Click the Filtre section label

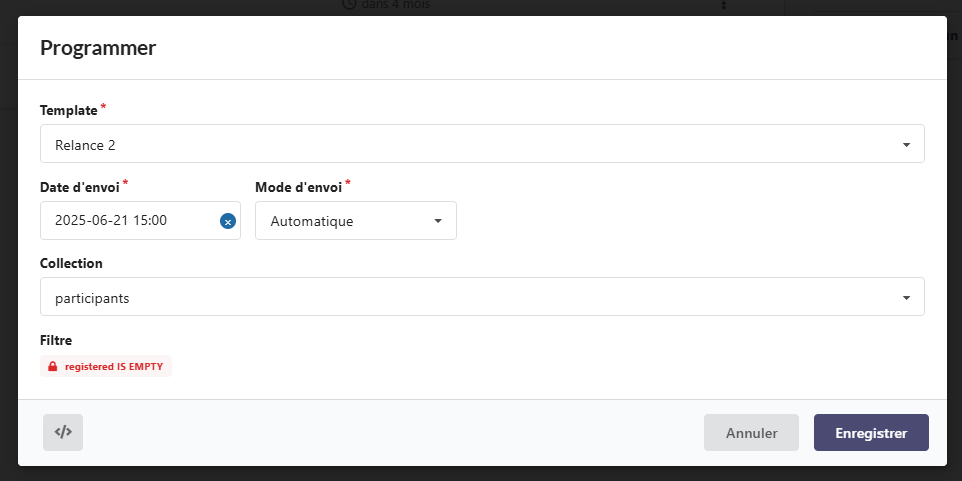pyautogui.click(x=56, y=340)
